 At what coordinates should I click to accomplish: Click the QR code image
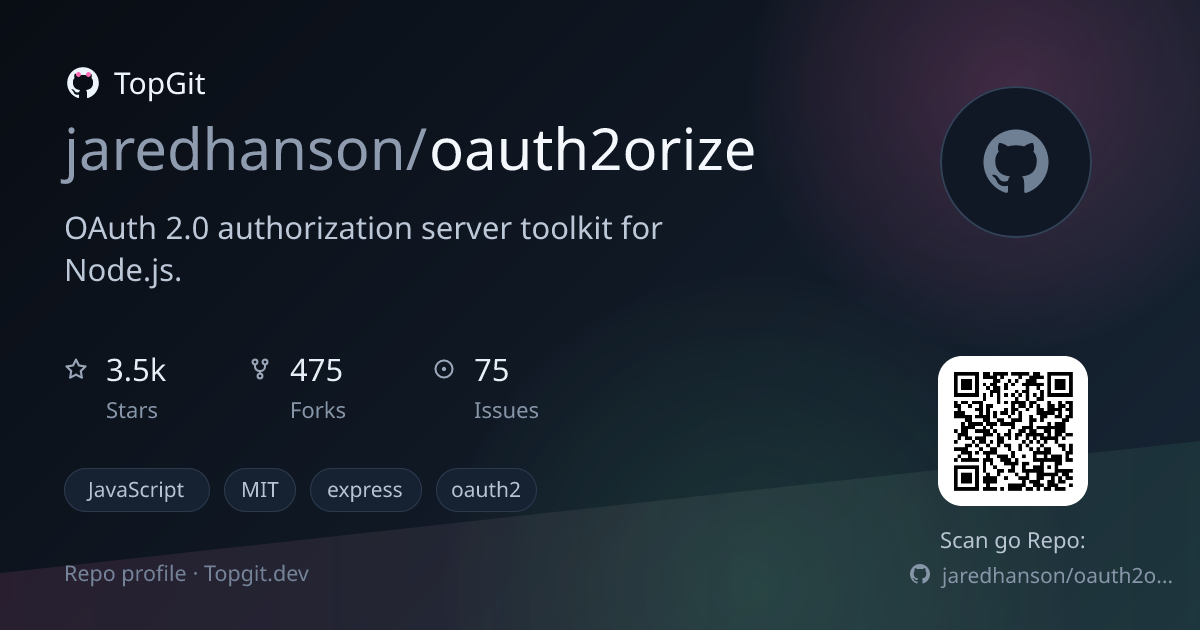1013,431
